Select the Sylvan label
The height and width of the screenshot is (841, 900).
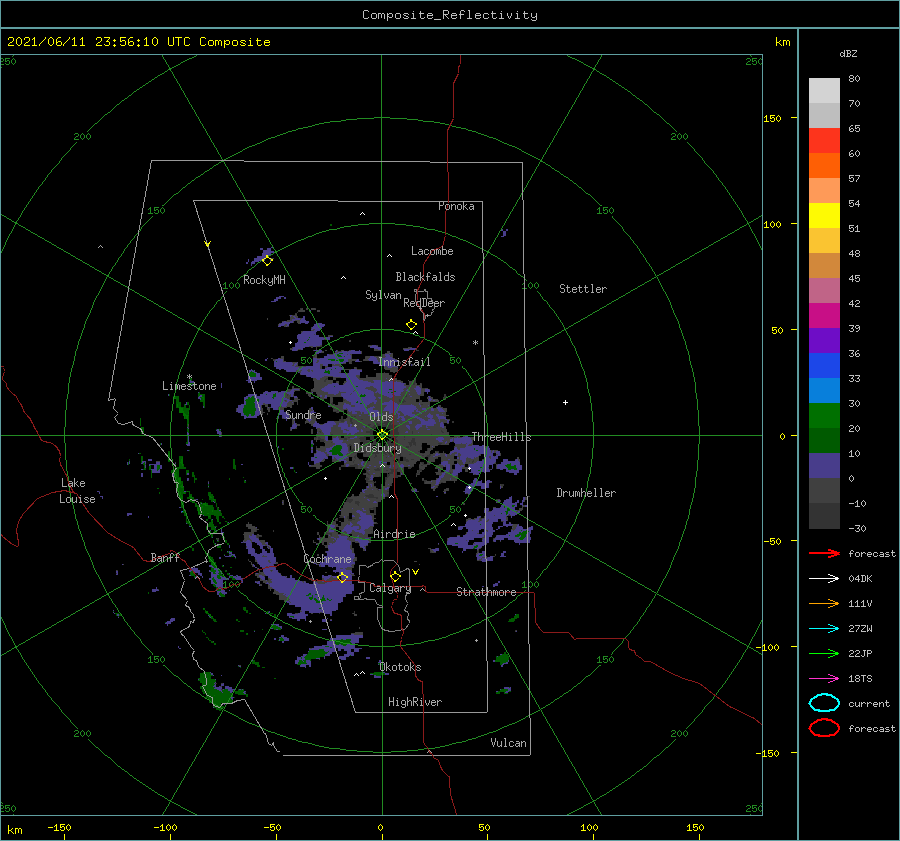[x=383, y=295]
